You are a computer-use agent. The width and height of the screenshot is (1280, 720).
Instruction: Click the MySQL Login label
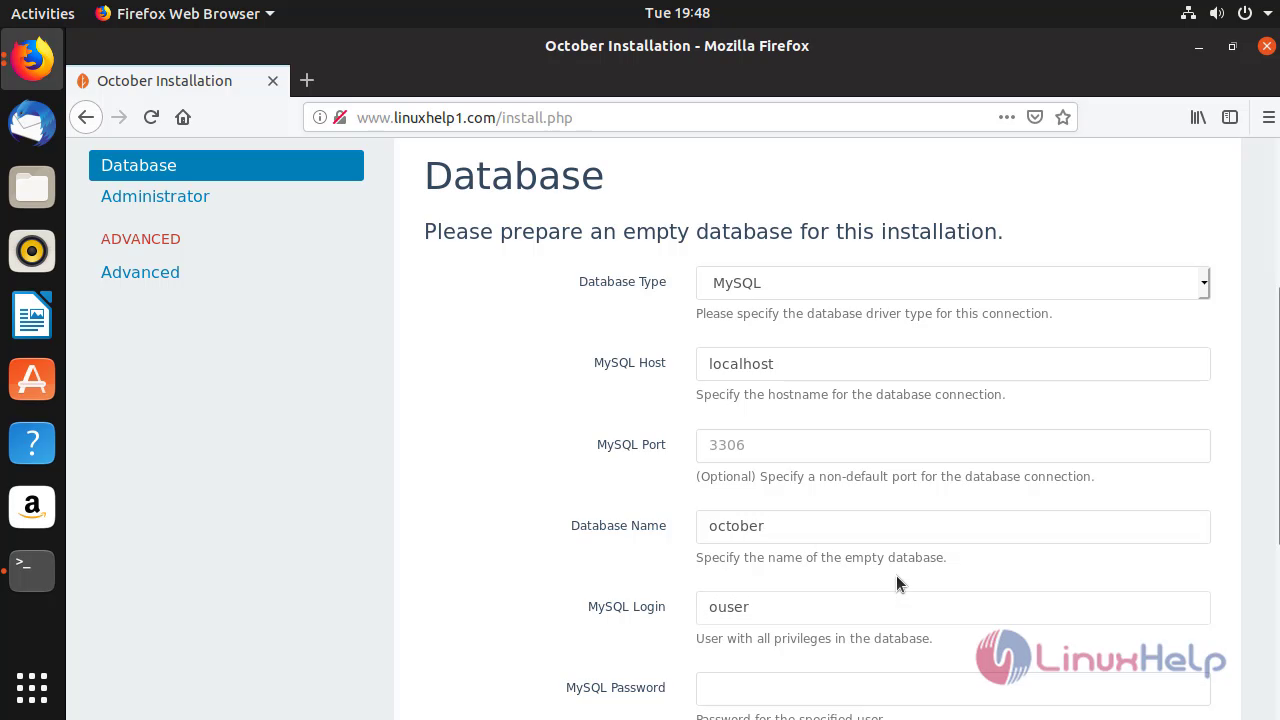coord(627,607)
